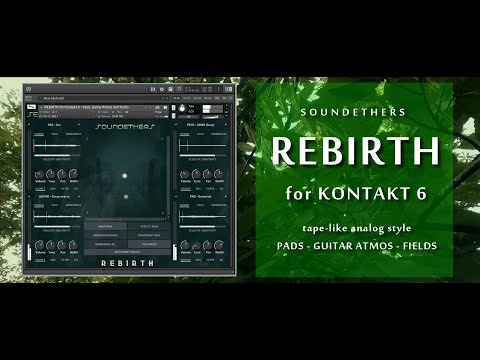Click Tune knob of the GUITAR layer
This screenshot has height=360, width=480.
coord(51,245)
